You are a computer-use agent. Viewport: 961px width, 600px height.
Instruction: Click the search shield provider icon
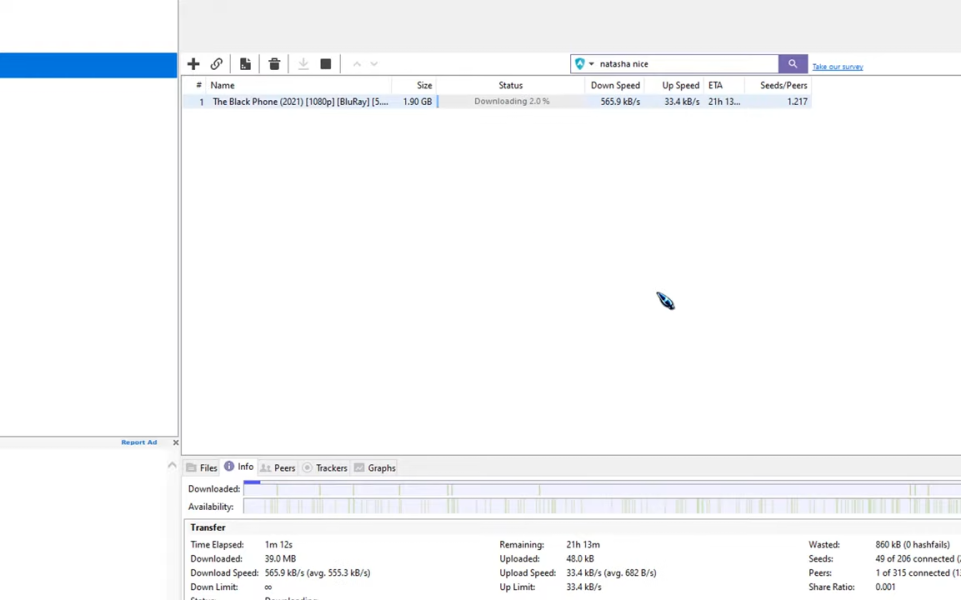pos(580,64)
